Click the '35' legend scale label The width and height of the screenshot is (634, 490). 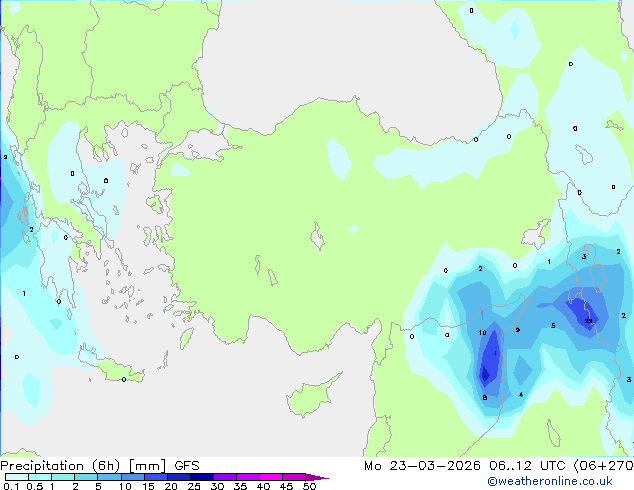point(240,486)
